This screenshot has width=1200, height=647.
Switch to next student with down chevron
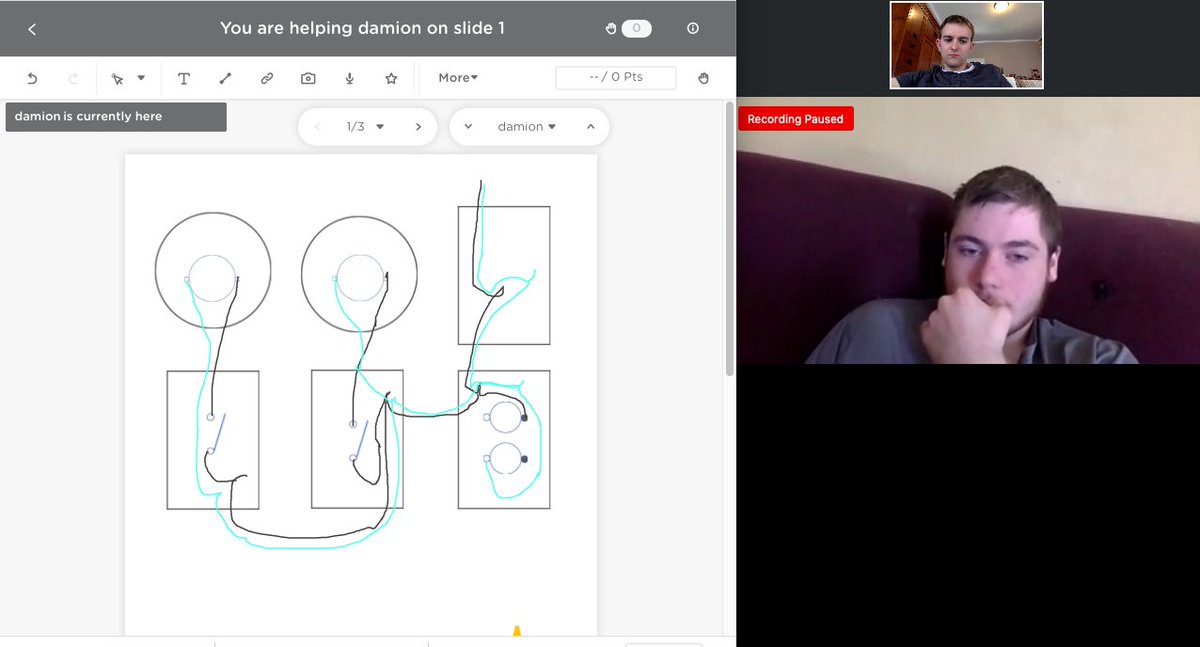pyautogui.click(x=468, y=127)
